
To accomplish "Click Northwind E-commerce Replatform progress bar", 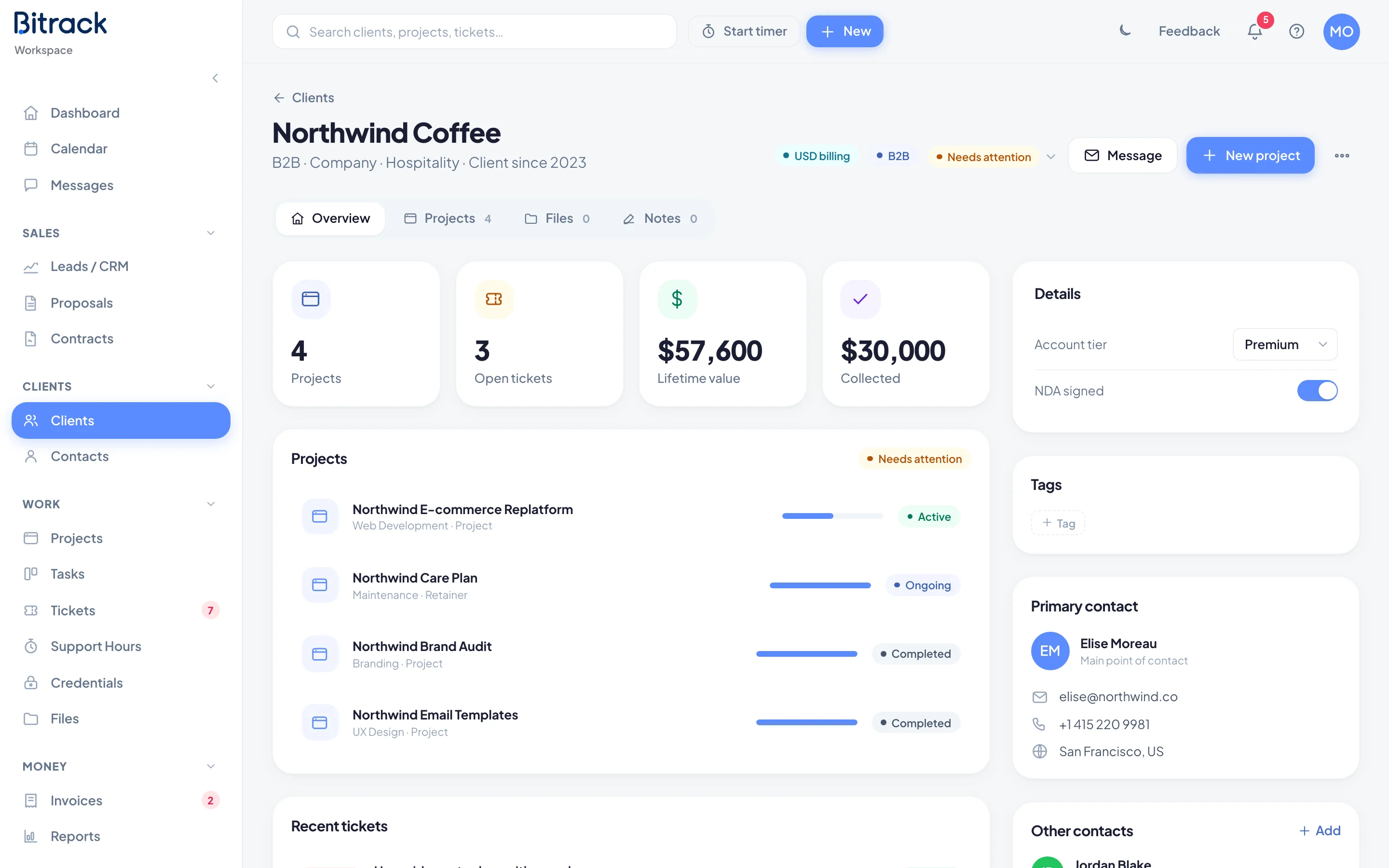I will [x=832, y=516].
